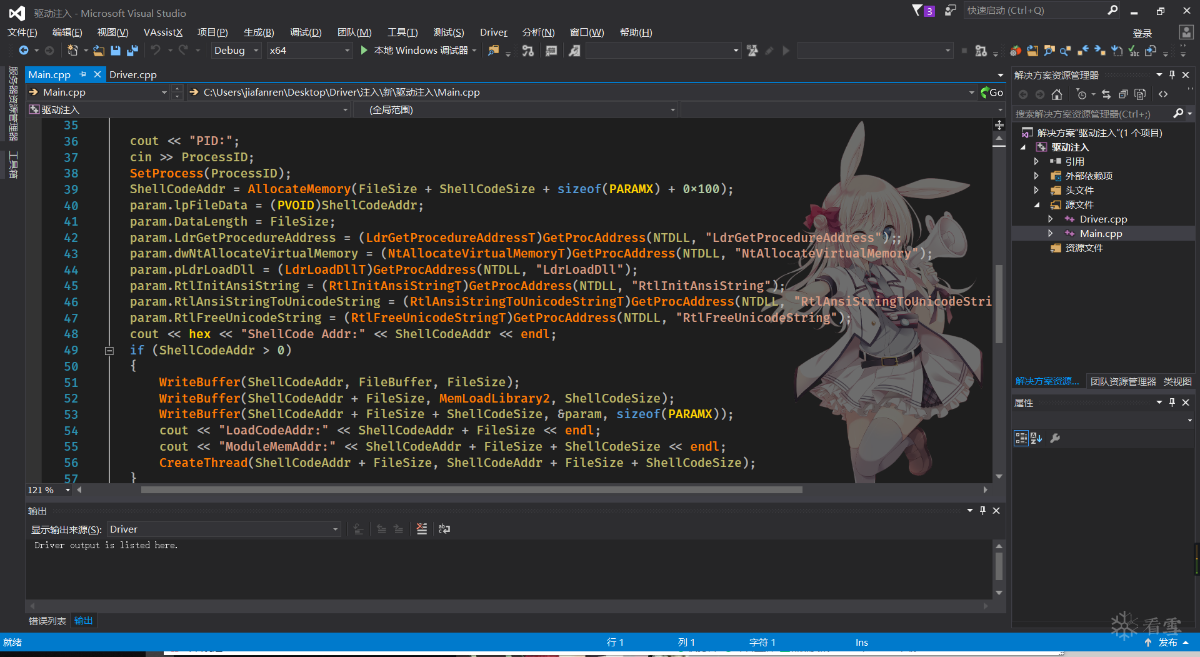Click the sync with active document icon

tap(1106, 94)
